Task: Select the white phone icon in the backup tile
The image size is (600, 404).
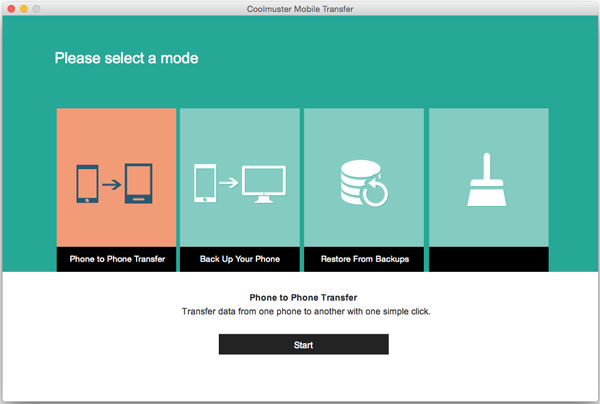Action: point(206,184)
